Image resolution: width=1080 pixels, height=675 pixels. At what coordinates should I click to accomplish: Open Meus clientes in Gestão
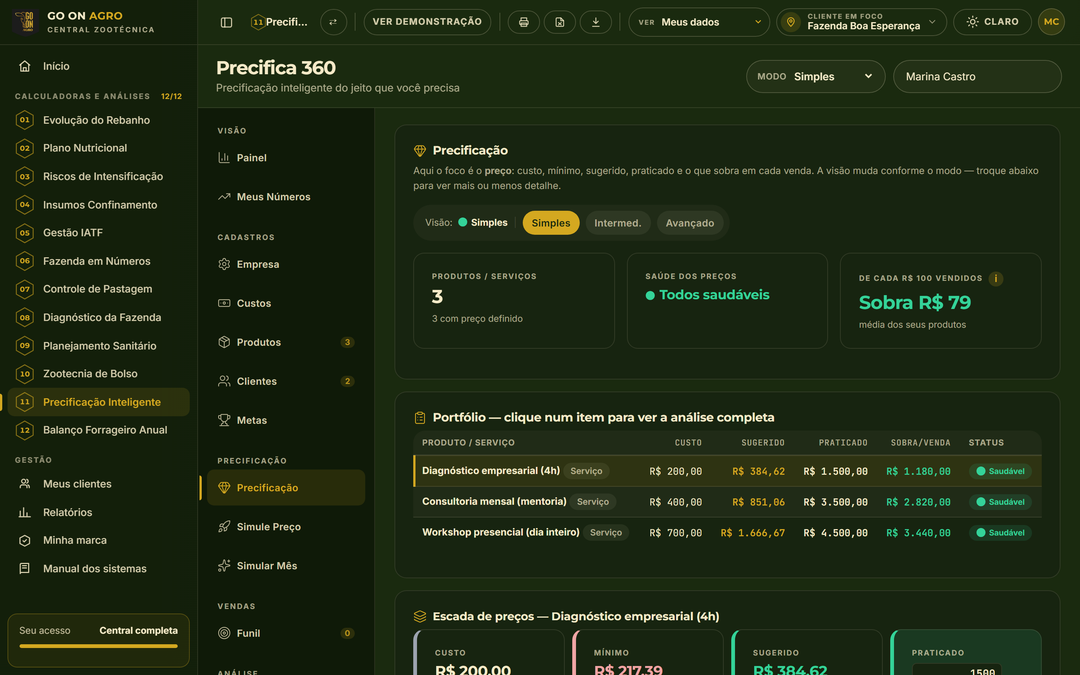tap(98, 484)
